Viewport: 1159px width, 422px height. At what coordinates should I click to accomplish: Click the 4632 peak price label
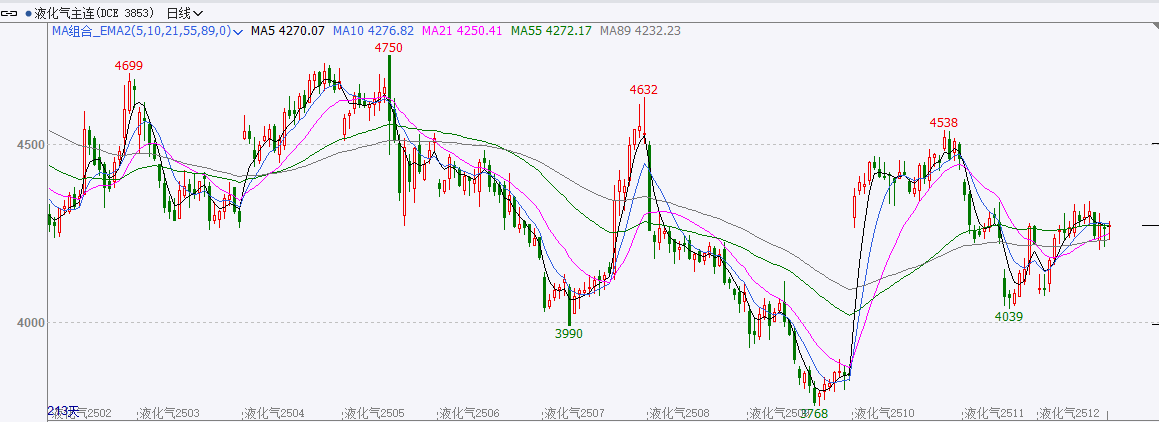644,90
